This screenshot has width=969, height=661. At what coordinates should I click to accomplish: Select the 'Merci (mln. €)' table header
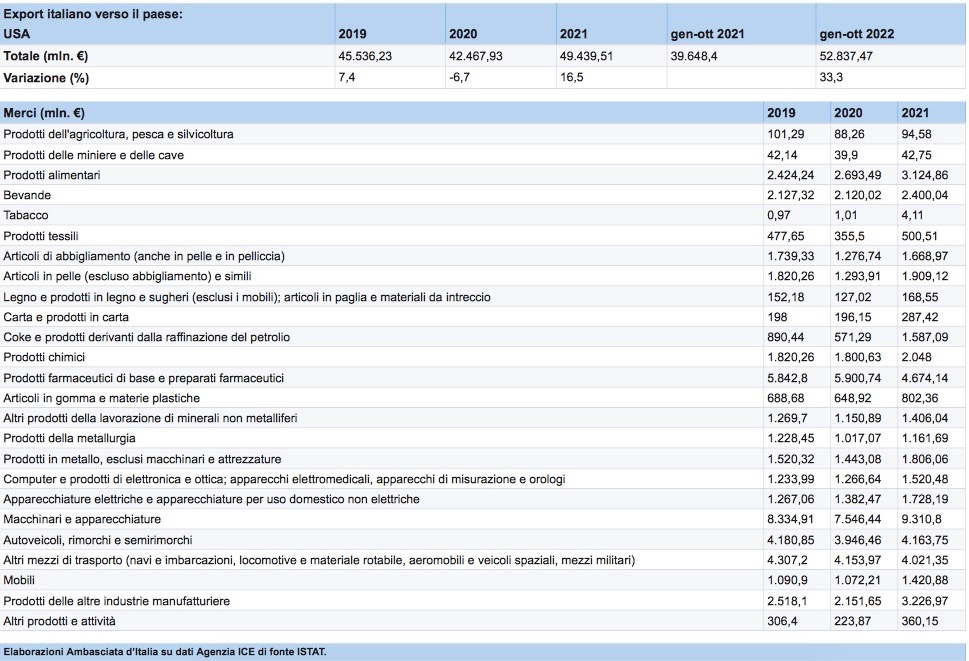point(44,113)
